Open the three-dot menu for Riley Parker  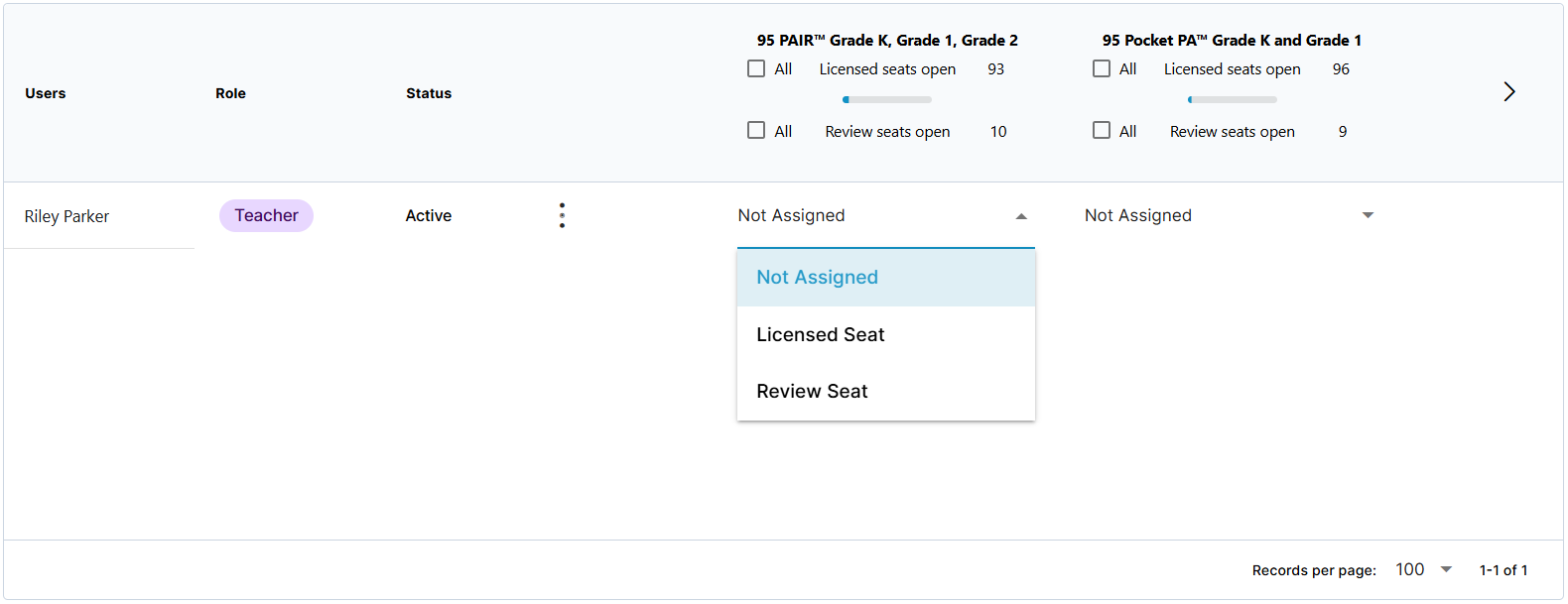562,215
